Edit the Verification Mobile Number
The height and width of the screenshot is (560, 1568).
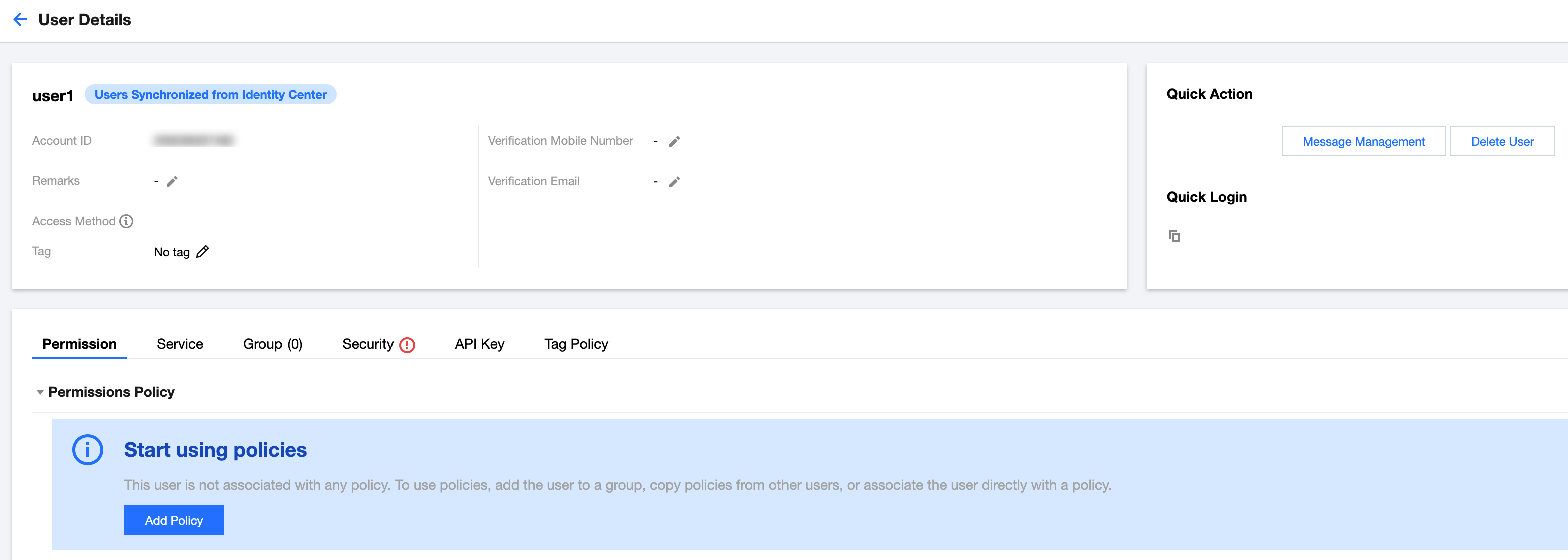click(674, 141)
